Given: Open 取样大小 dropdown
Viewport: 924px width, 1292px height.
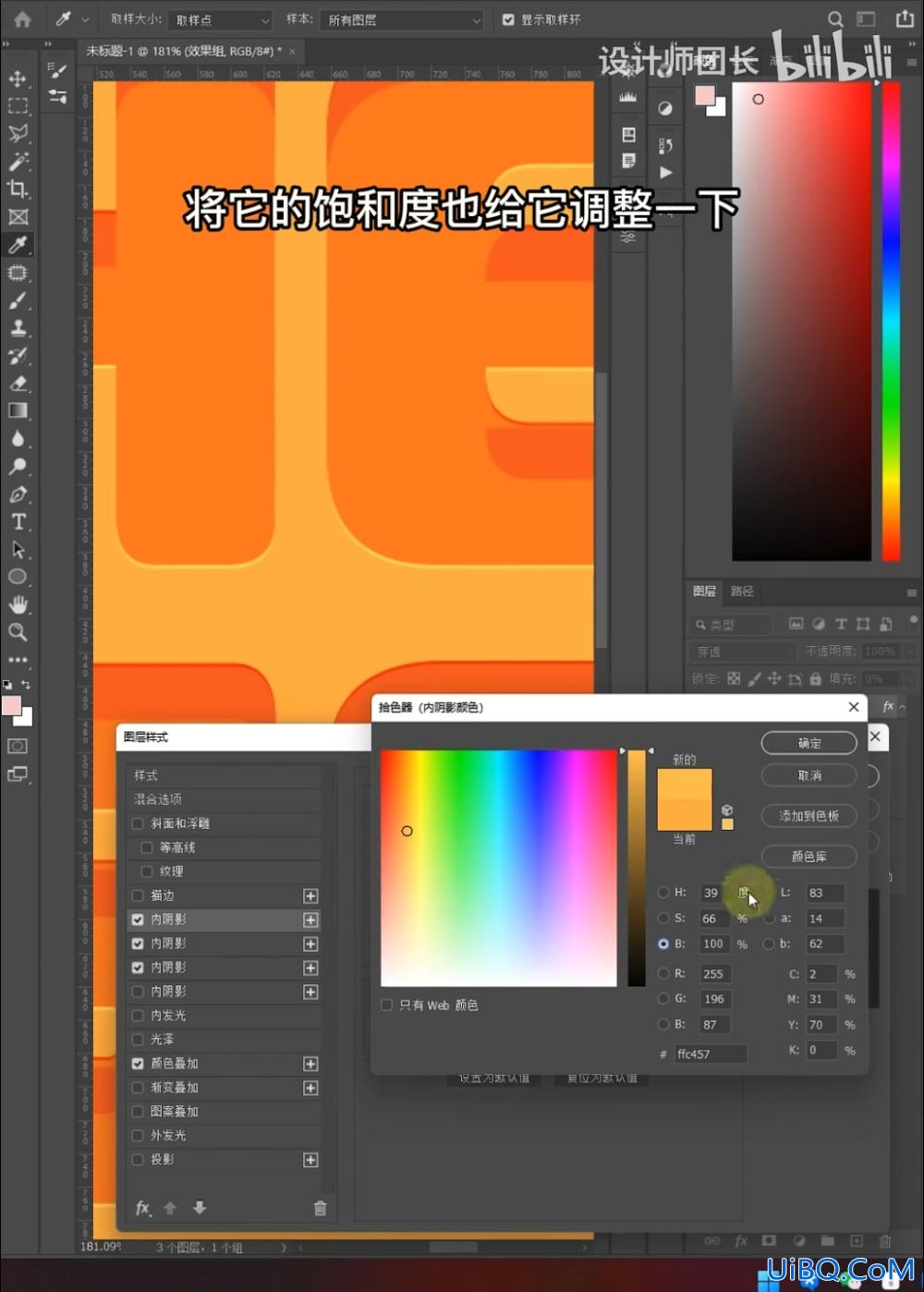Looking at the screenshot, I should (x=222, y=19).
